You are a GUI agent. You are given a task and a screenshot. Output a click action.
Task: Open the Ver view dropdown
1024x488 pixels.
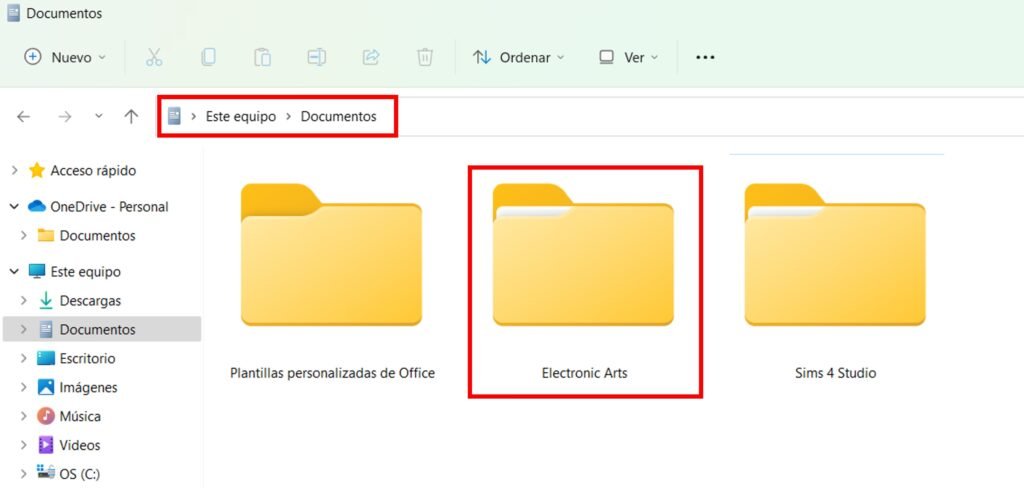click(x=628, y=57)
